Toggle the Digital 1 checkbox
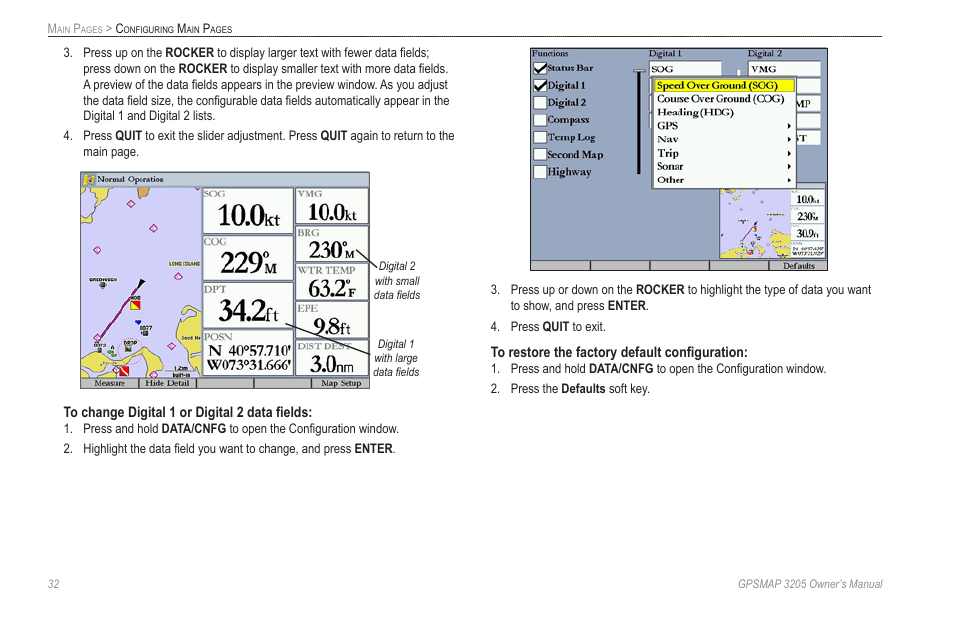Screen dimensions: 954x621 coord(540,86)
